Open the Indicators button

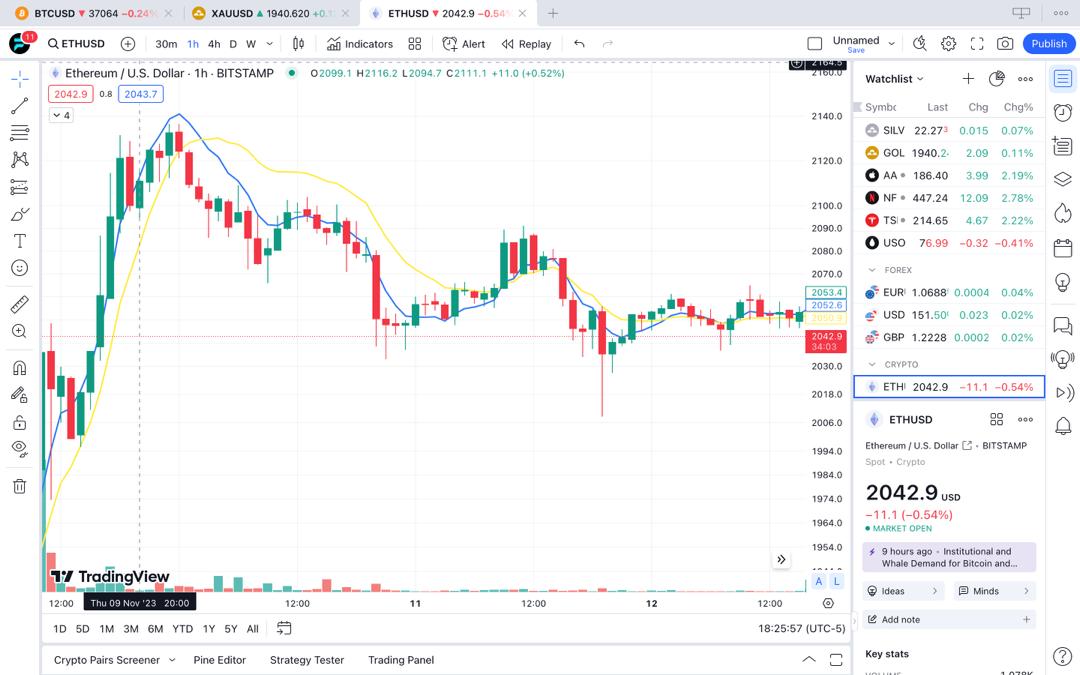(x=360, y=44)
